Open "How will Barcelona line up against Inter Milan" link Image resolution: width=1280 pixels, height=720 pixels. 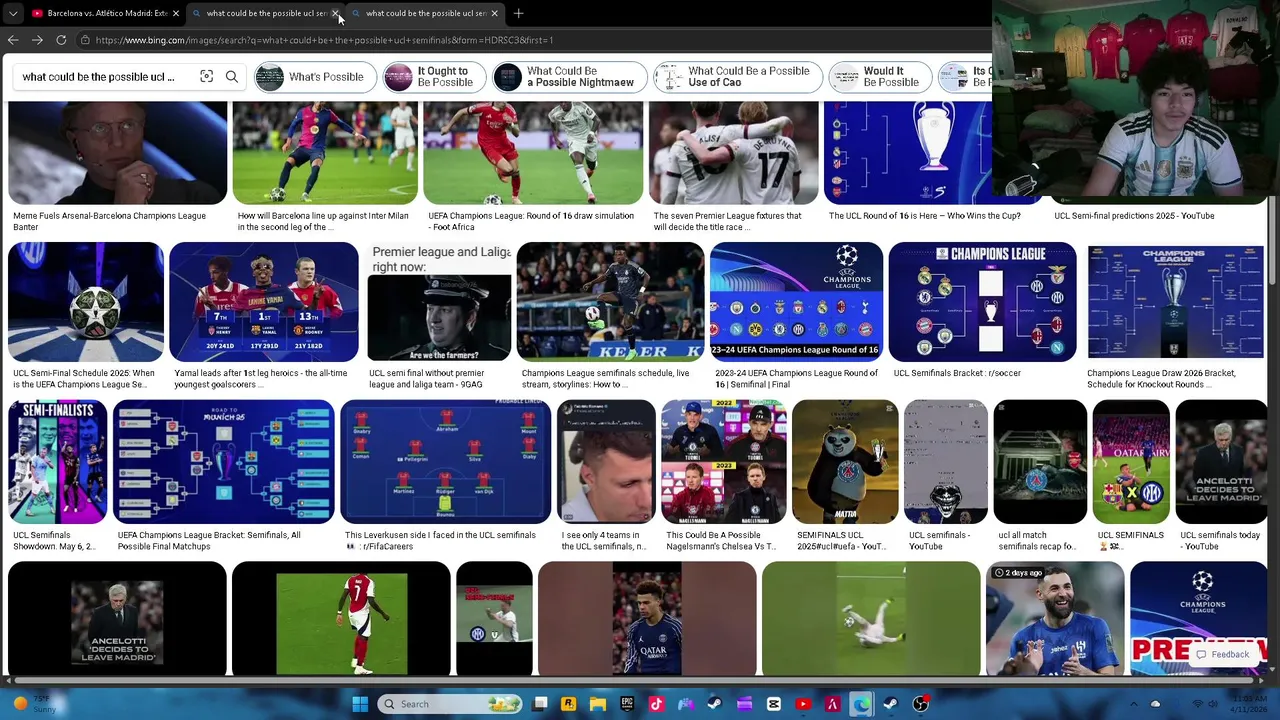pyautogui.click(x=323, y=221)
